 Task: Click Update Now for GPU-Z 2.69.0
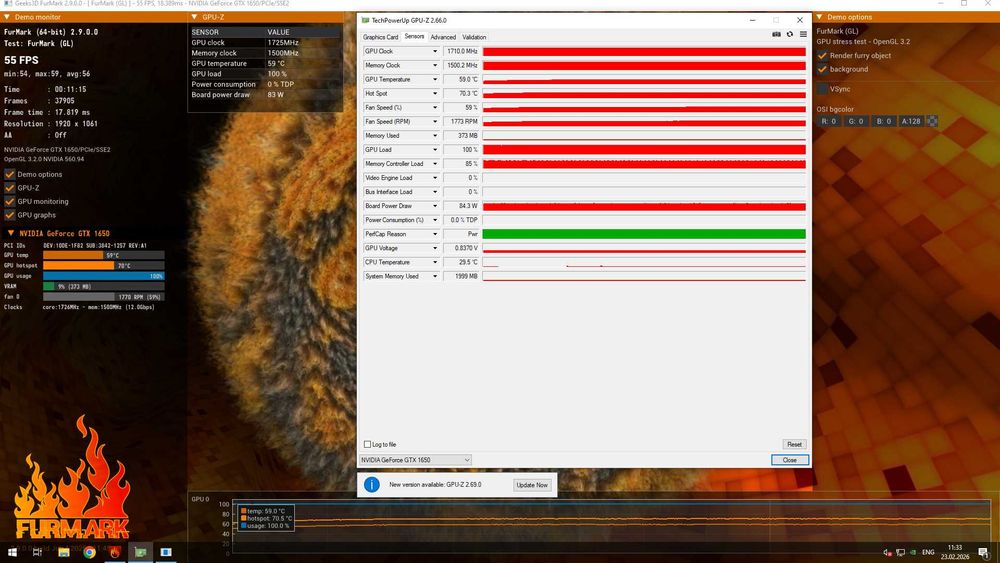[532, 485]
